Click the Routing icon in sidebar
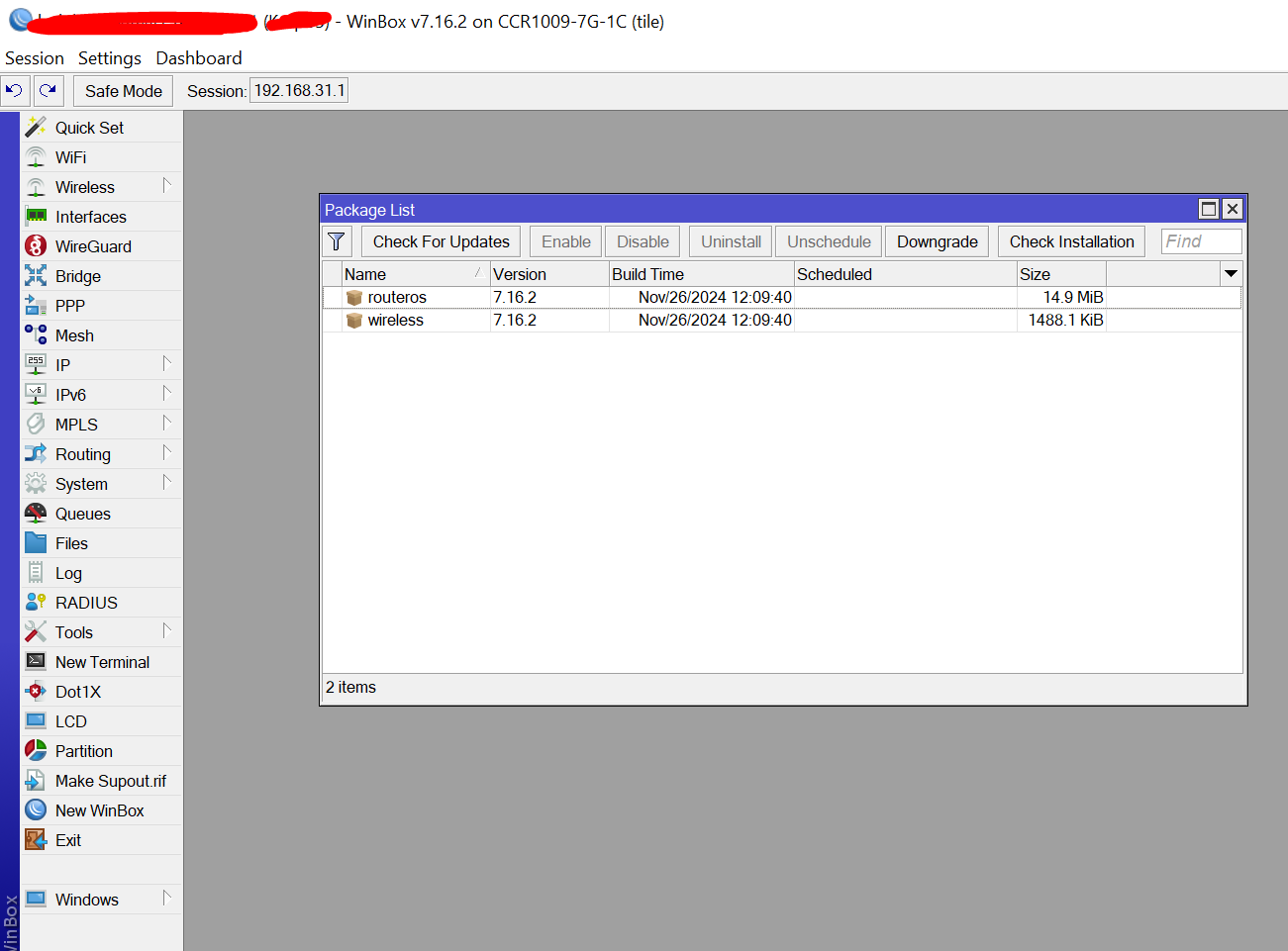This screenshot has height=951, width=1288. pyautogui.click(x=36, y=453)
